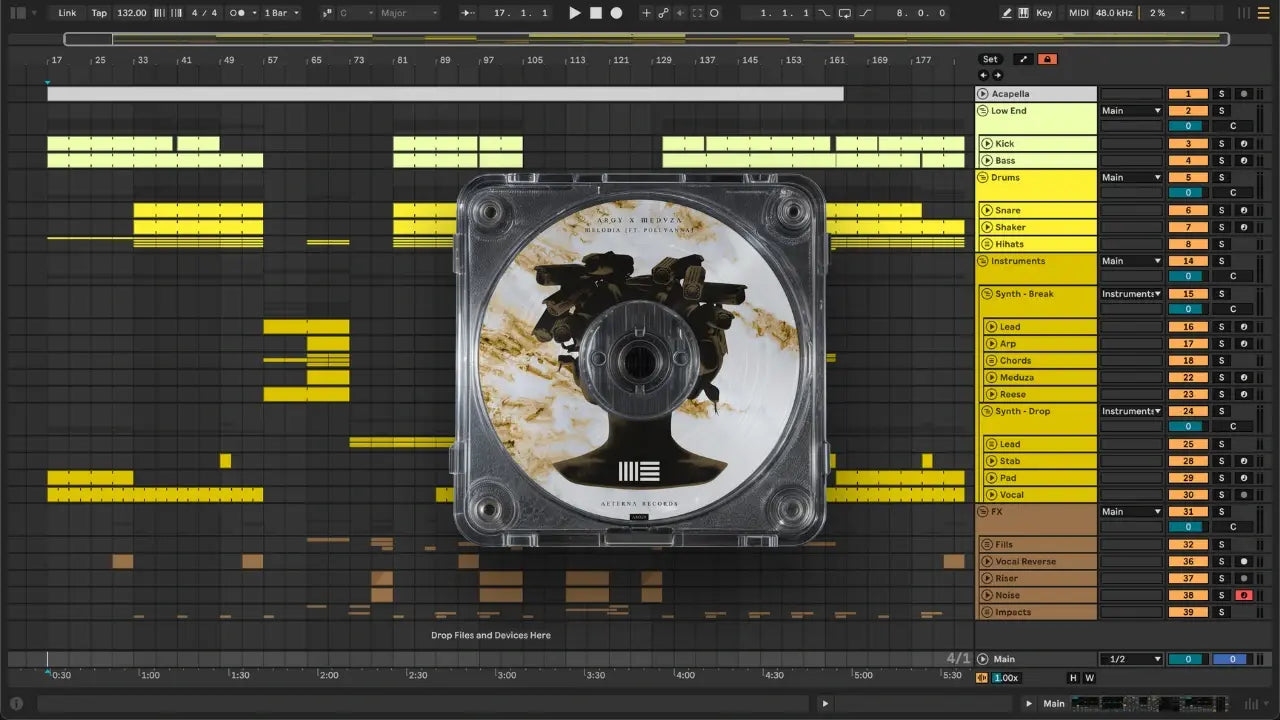Image resolution: width=1280 pixels, height=720 pixels.
Task: Arm the Noise track for recording
Action: pyautogui.click(x=1243, y=595)
